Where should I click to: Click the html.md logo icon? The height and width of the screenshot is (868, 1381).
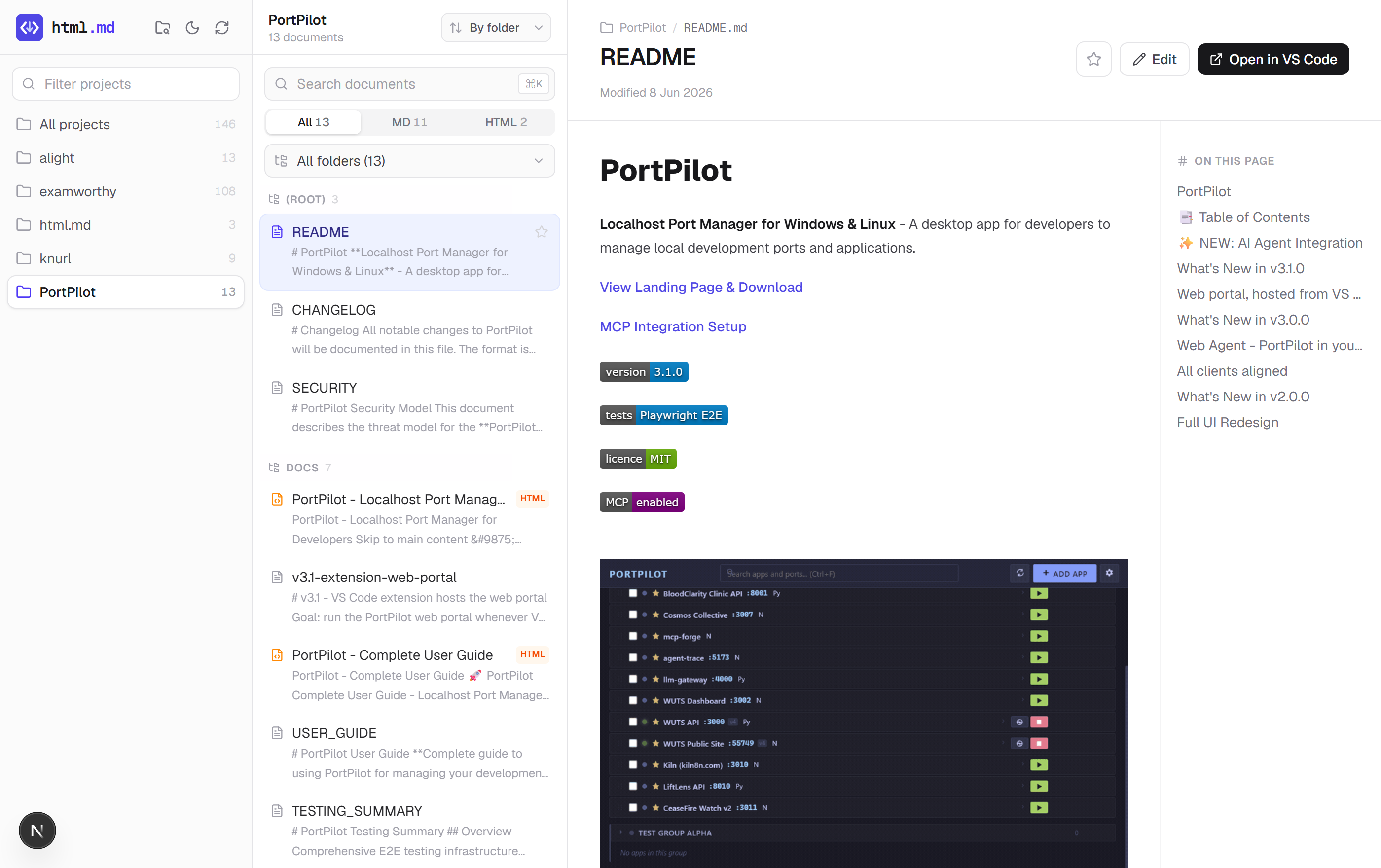tap(29, 28)
